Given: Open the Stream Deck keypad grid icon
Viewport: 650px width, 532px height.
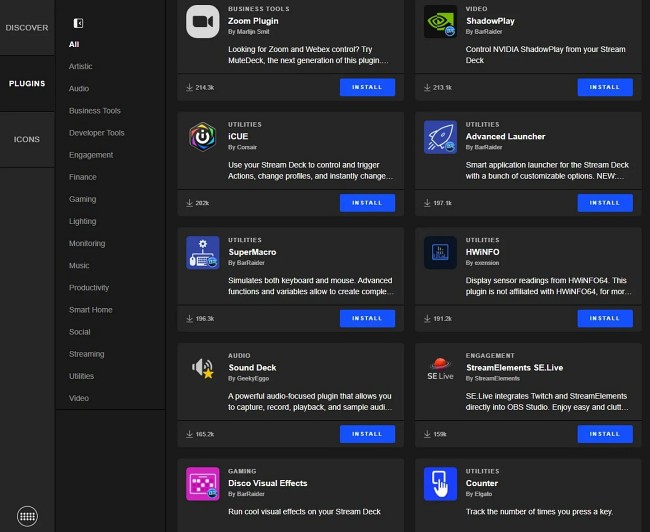Looking at the screenshot, I should (27, 516).
